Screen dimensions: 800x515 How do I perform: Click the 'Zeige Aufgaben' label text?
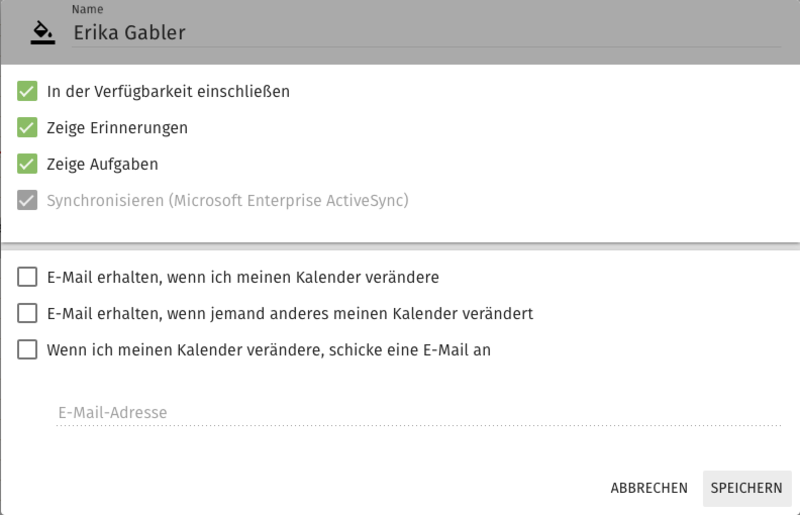pos(103,165)
